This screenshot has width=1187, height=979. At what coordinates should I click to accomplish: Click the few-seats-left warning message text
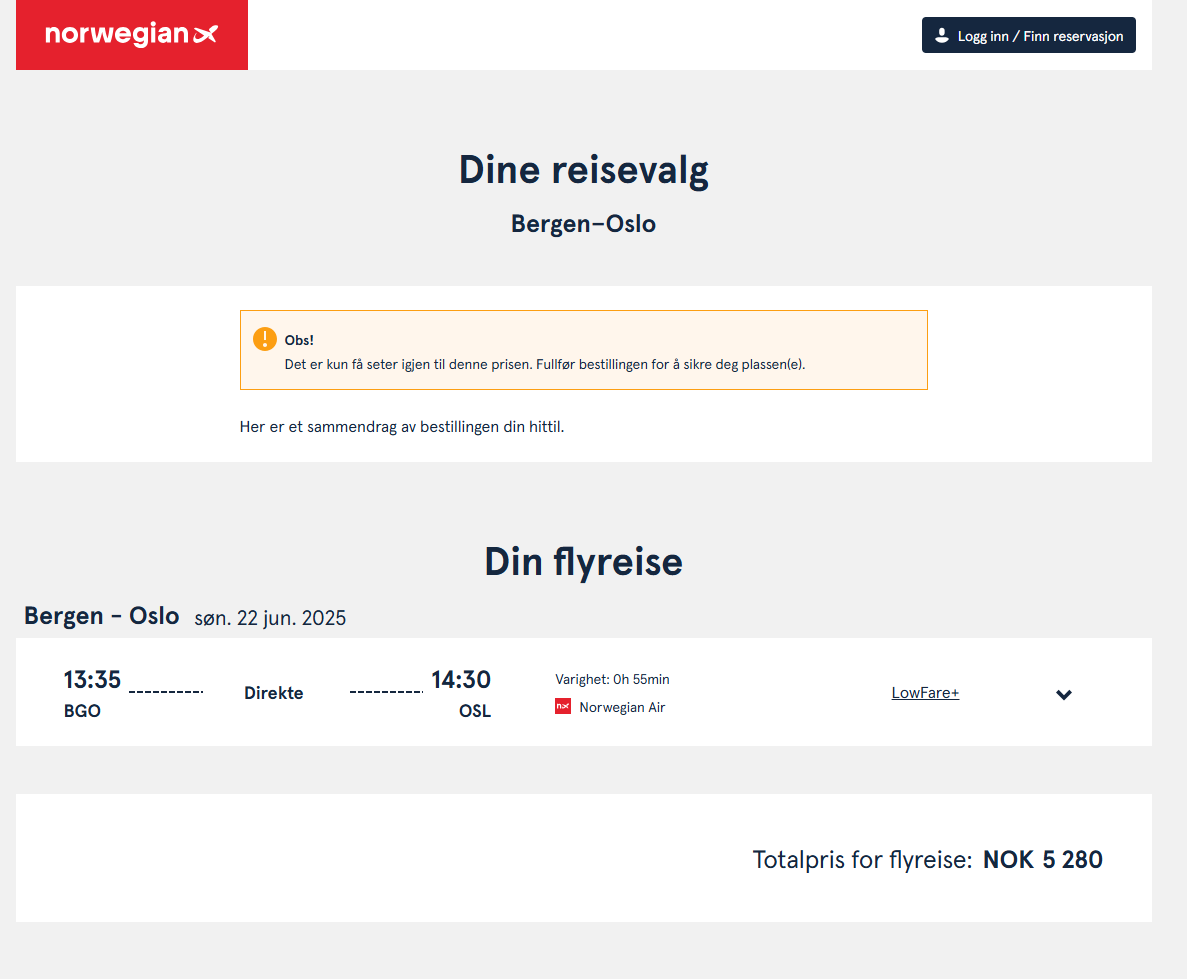click(x=544, y=364)
